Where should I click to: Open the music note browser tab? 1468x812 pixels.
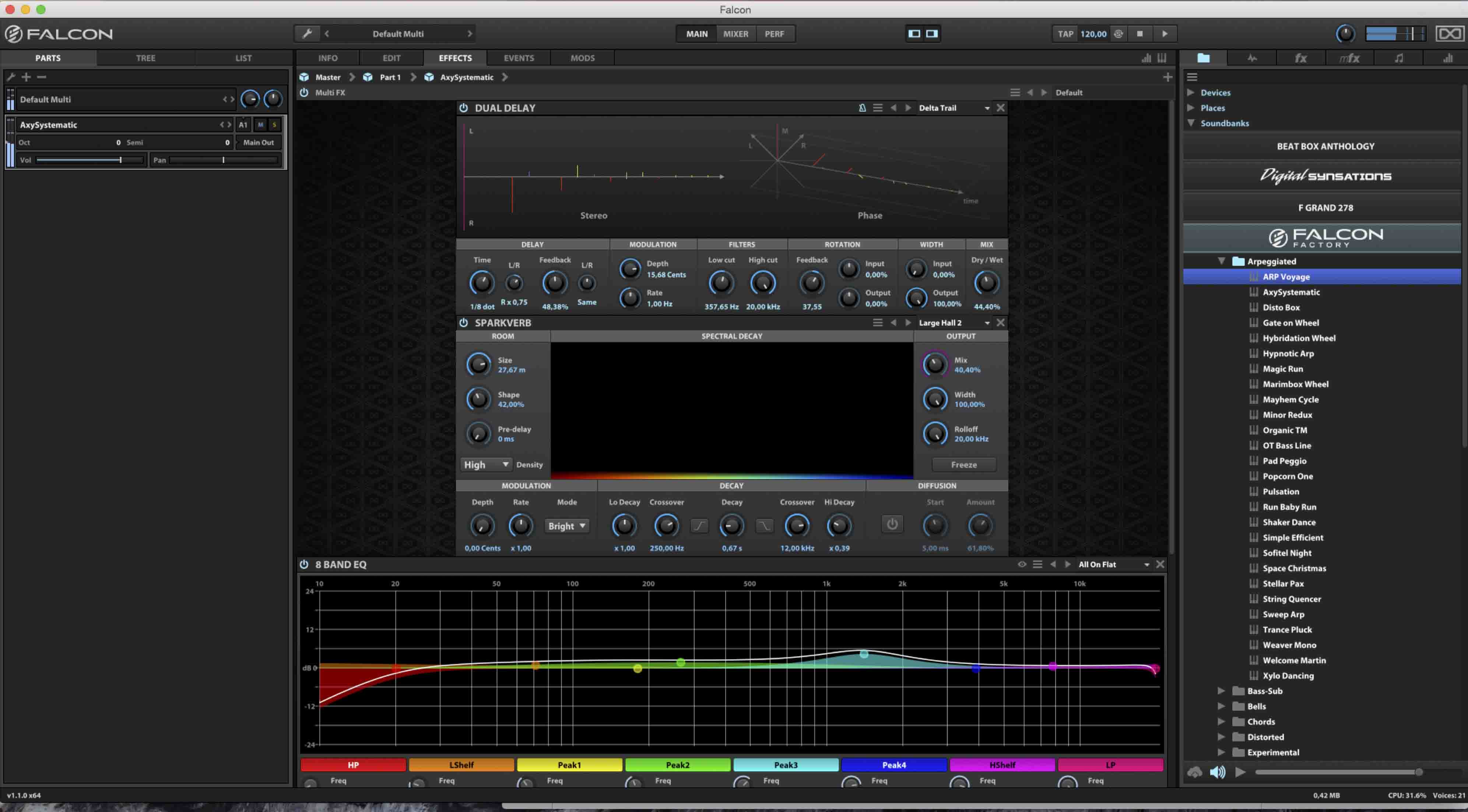[1399, 58]
